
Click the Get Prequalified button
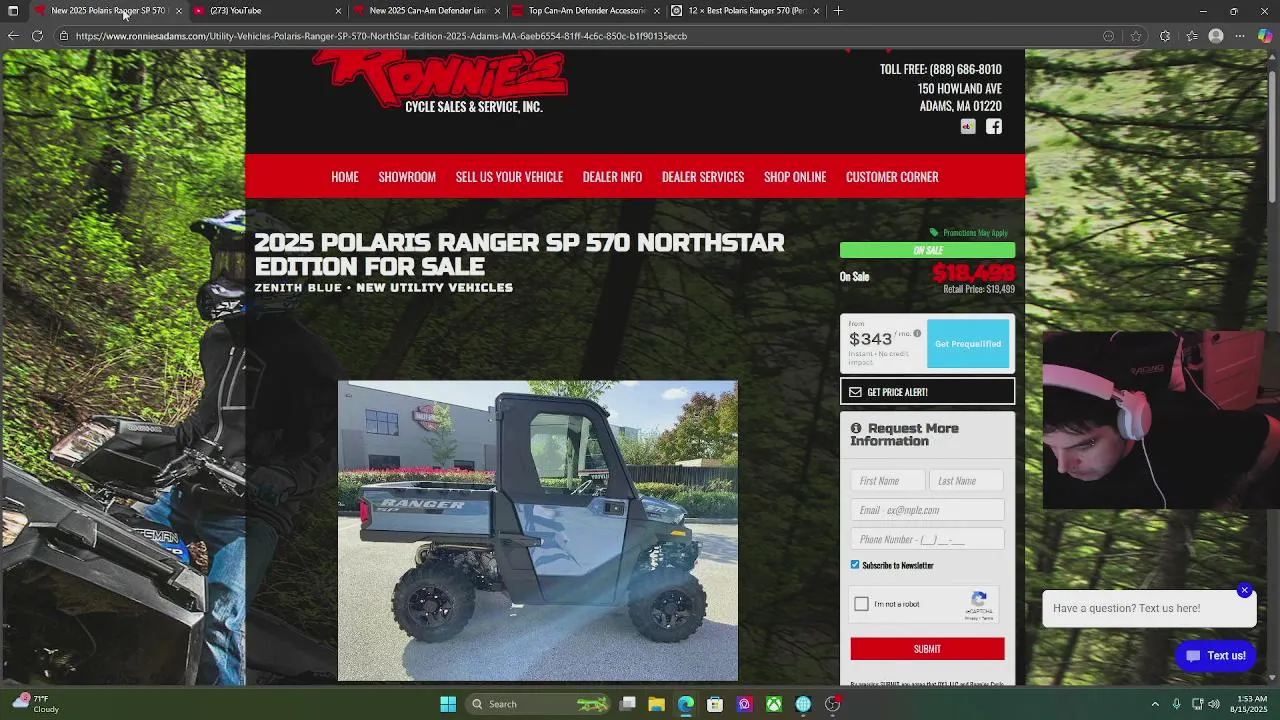(968, 344)
